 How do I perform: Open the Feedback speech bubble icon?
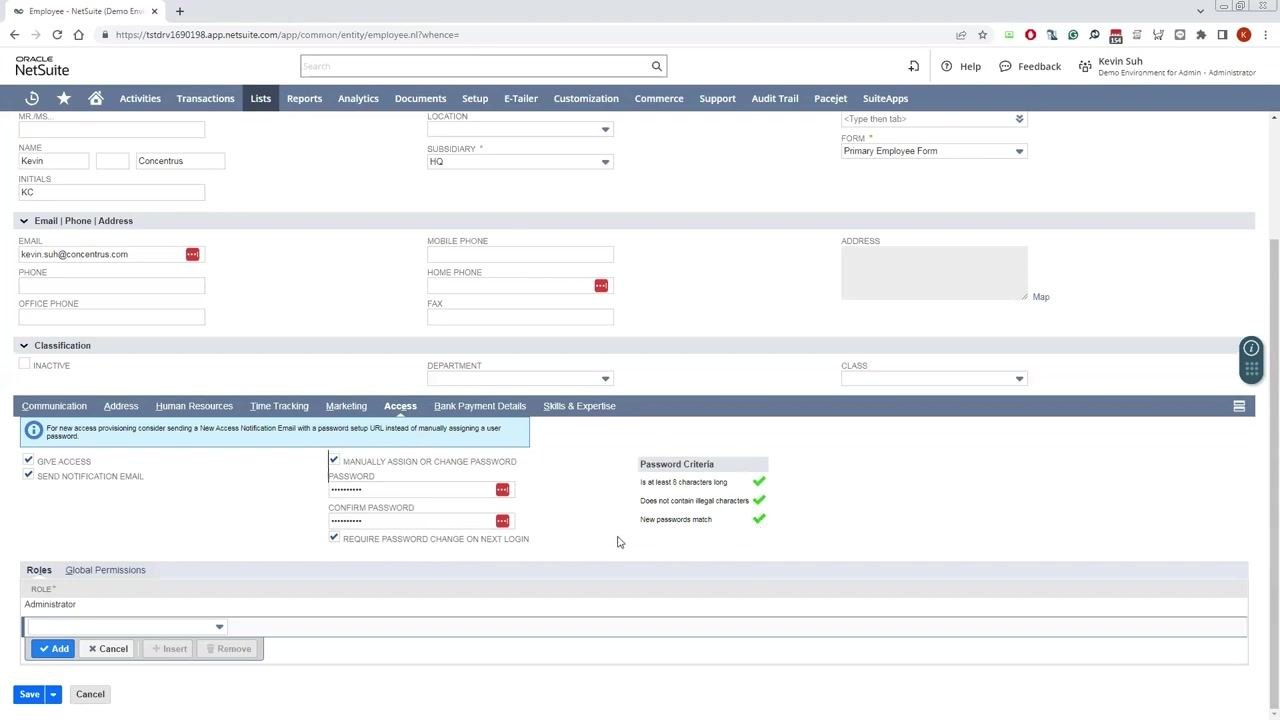coord(1005,66)
